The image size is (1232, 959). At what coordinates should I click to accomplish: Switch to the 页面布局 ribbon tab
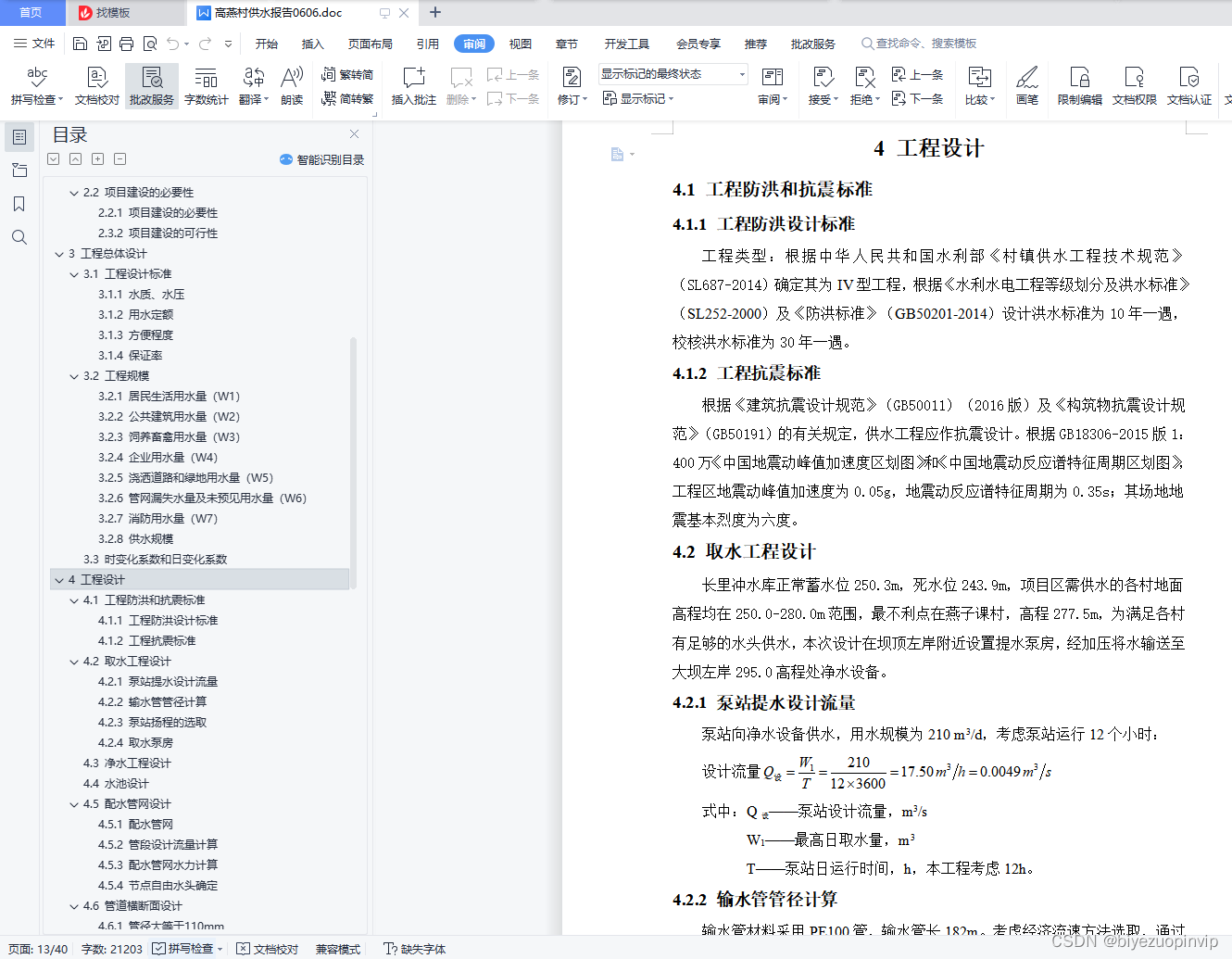371,44
